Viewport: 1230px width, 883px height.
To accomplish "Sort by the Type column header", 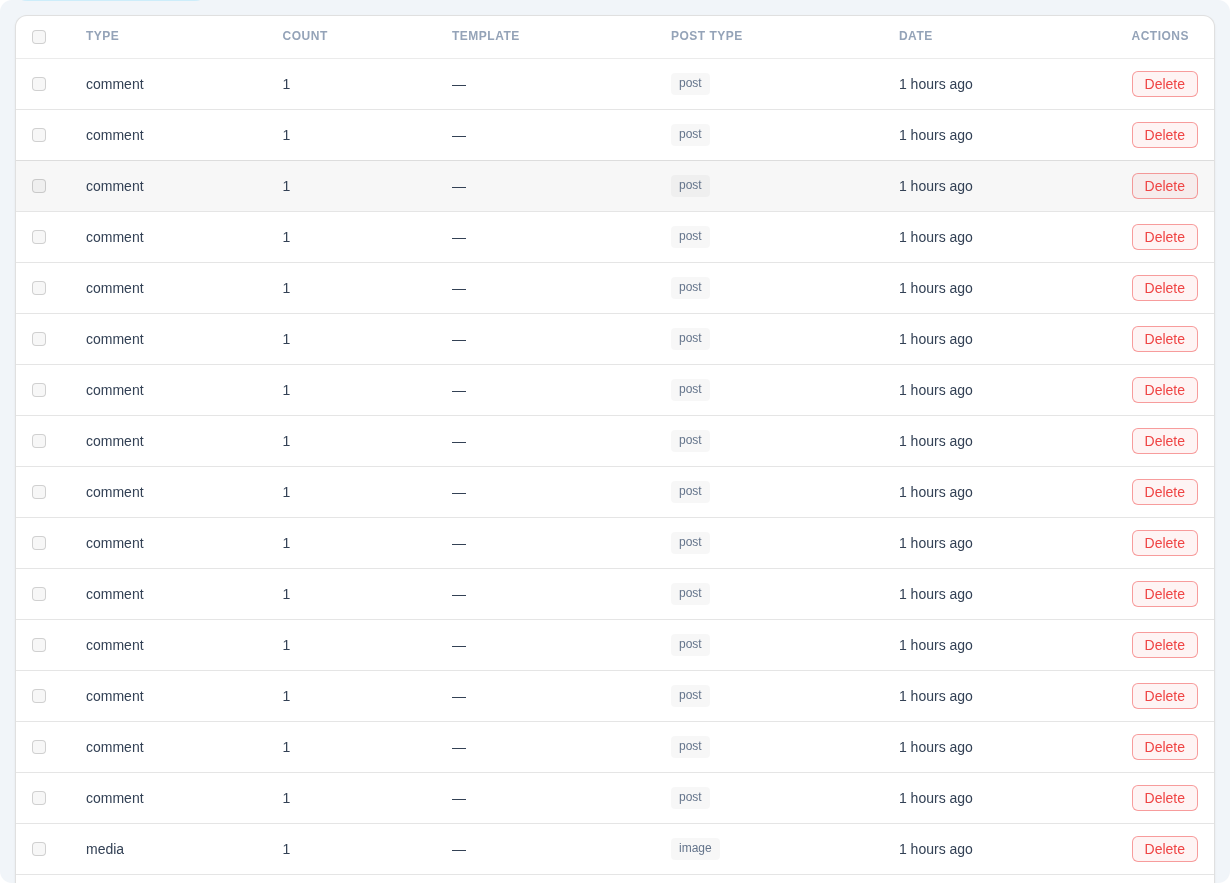I will click(102, 36).
